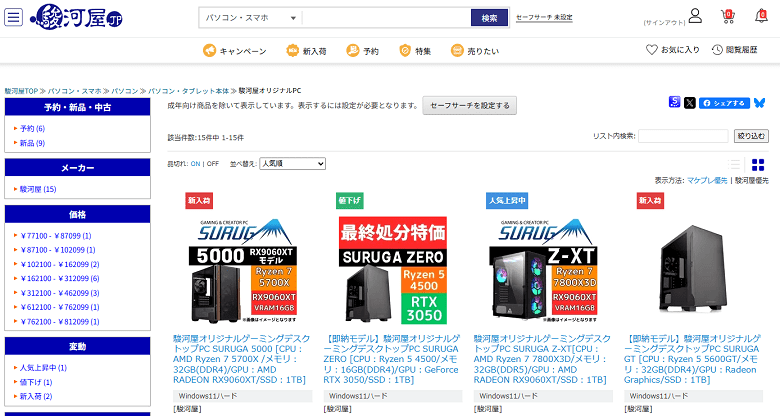Viewport: 780px width, 416px height.
Task: Open the セーフサーチ 未設定 link
Action: pyautogui.click(x=544, y=17)
